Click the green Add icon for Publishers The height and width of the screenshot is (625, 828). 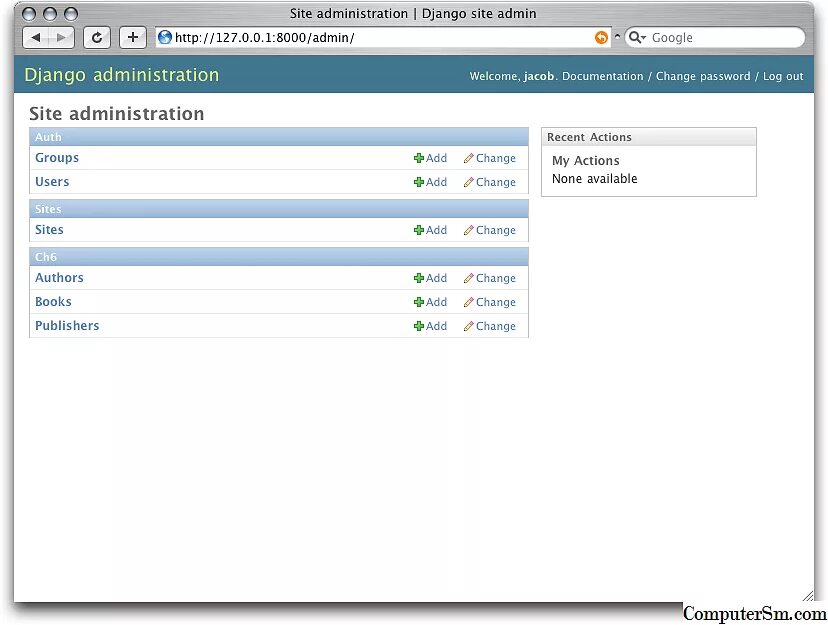(x=419, y=326)
